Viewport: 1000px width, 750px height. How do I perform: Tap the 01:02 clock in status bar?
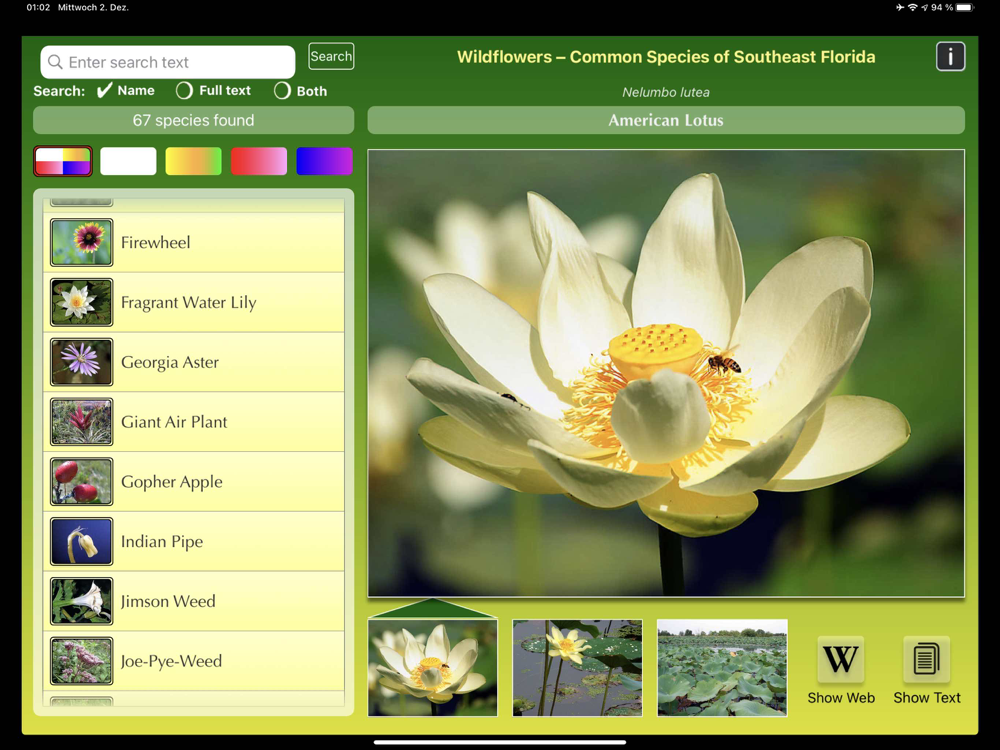click(x=38, y=8)
